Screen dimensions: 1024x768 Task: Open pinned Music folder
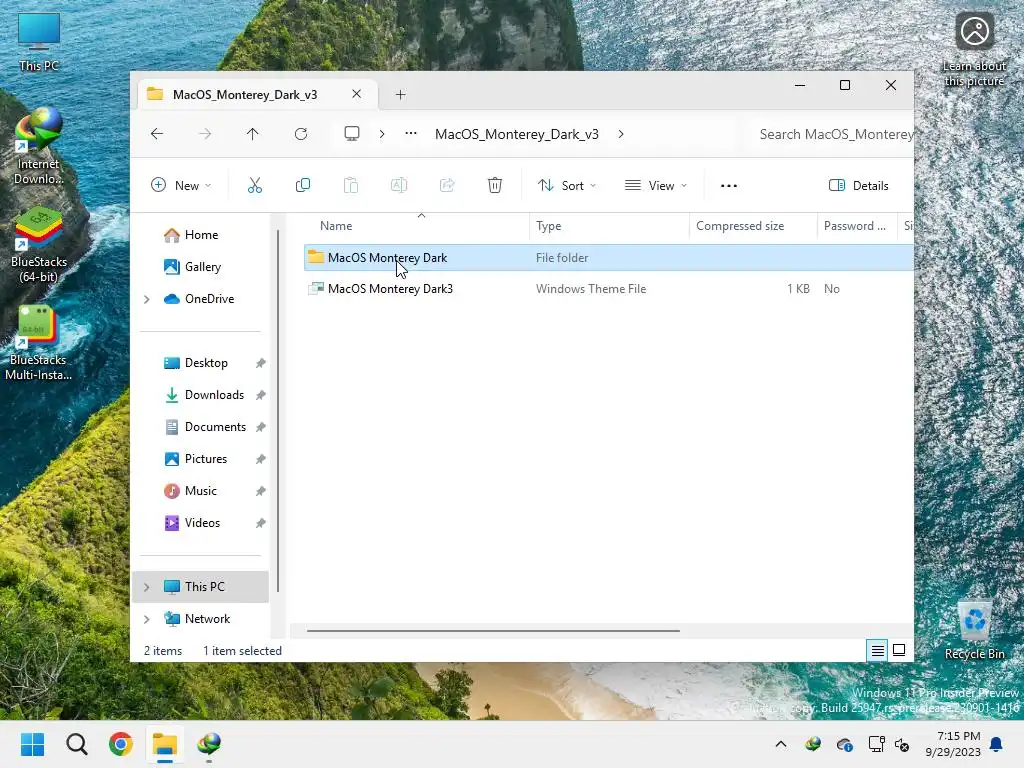click(x=200, y=490)
